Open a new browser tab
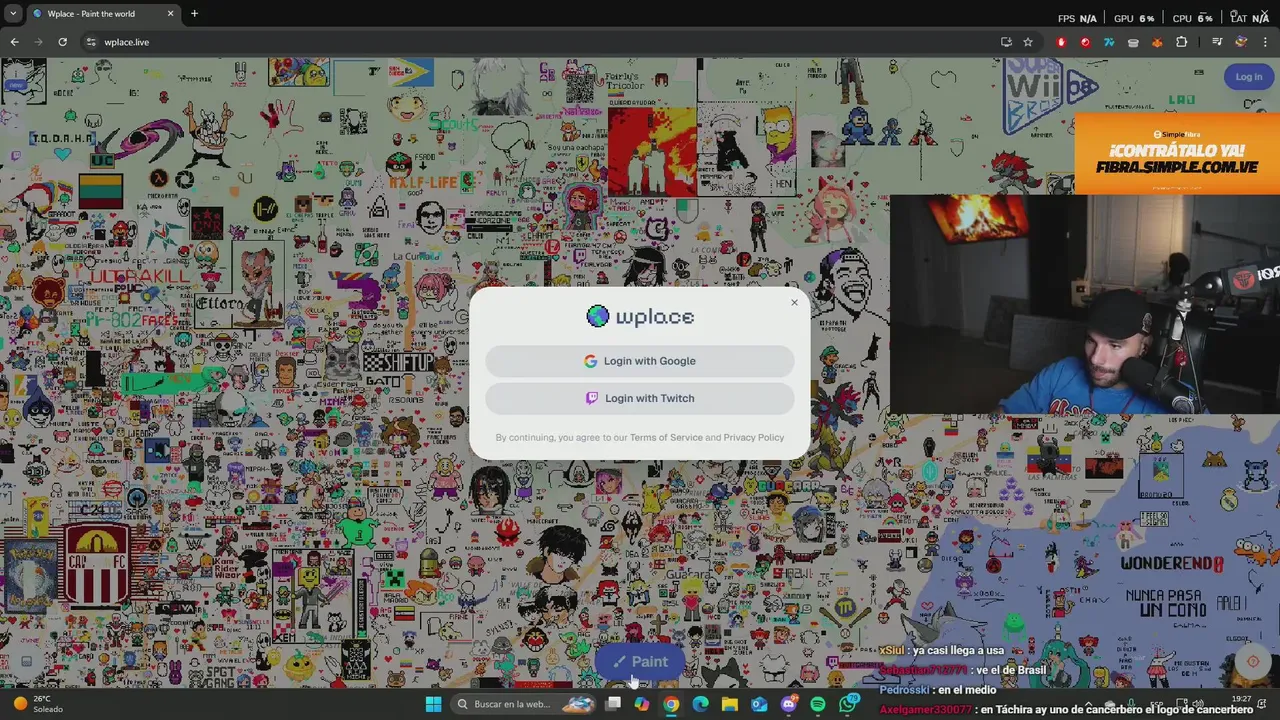The width and height of the screenshot is (1280, 720). pyautogui.click(x=194, y=14)
